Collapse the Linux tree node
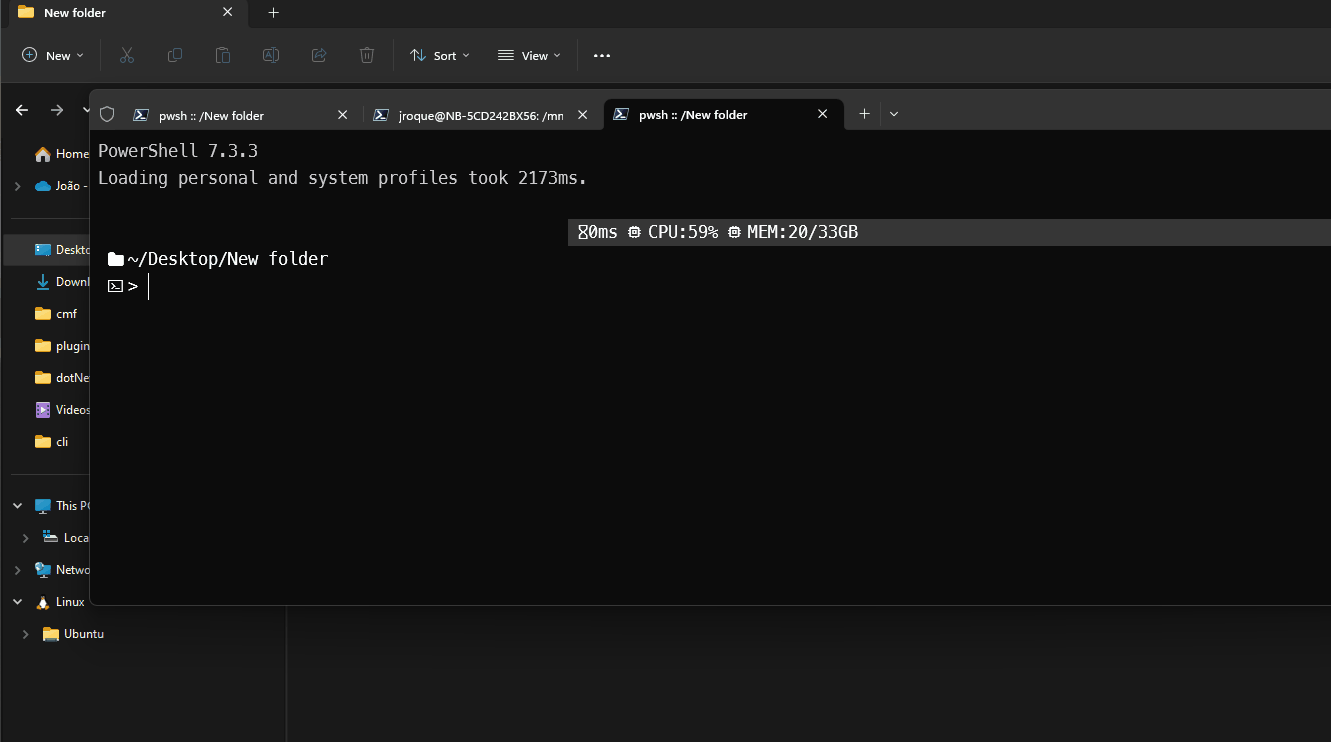This screenshot has height=742, width=1331. (17, 602)
